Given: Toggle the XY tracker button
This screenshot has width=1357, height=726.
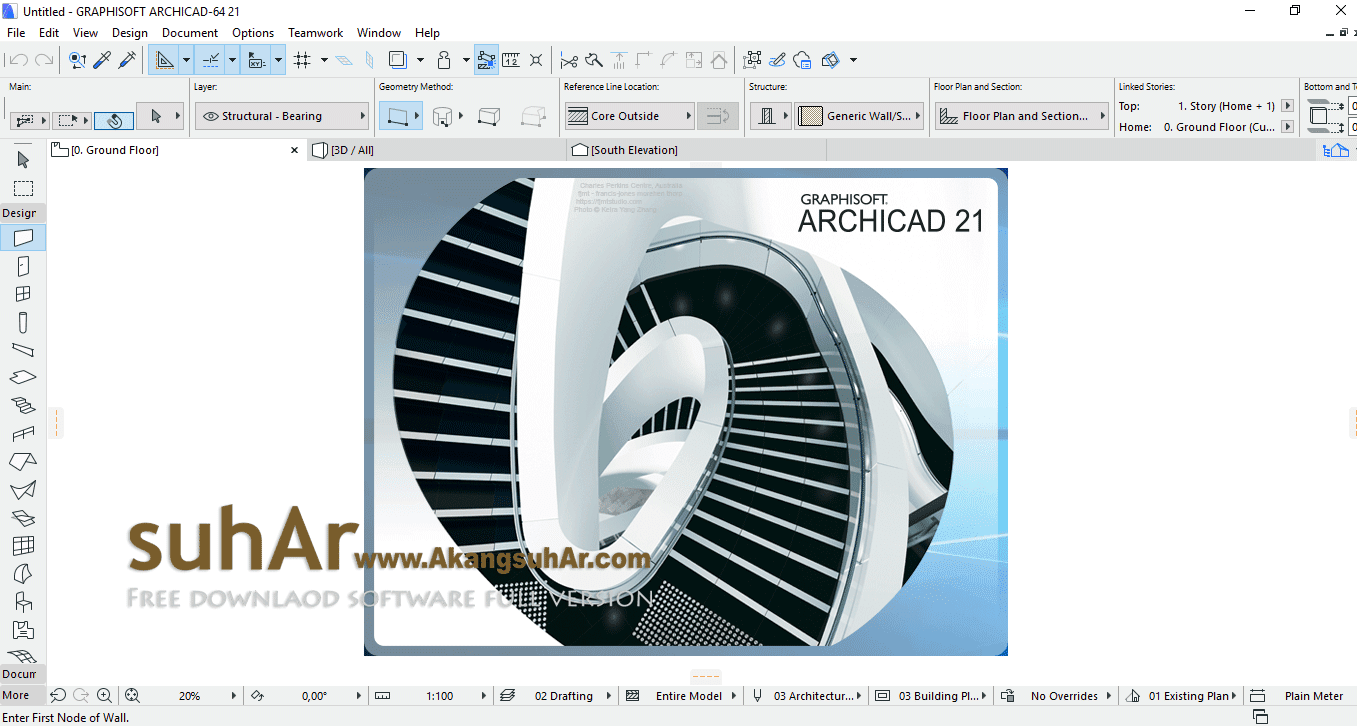Looking at the screenshot, I should pos(256,60).
